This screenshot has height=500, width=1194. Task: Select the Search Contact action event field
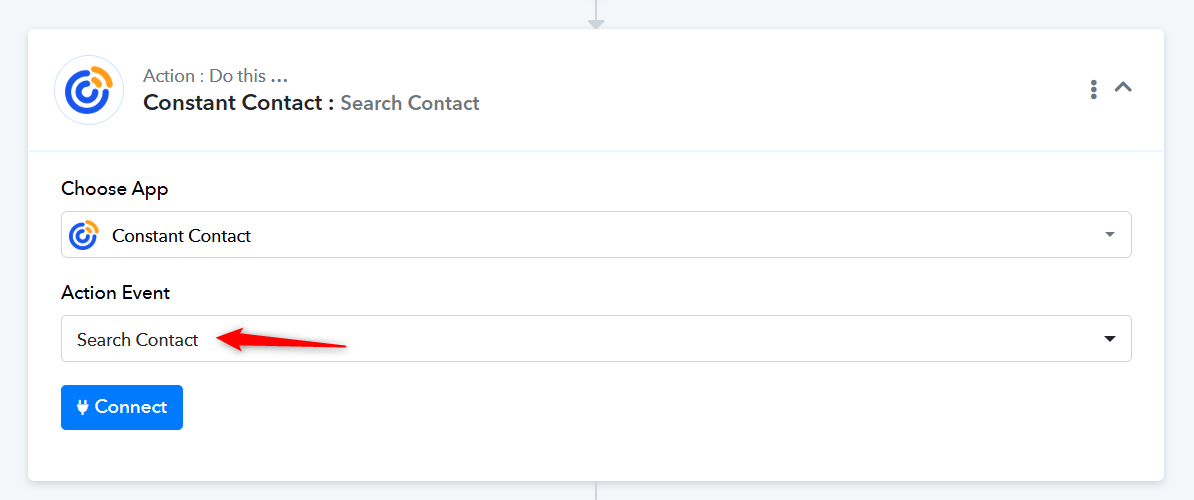tap(596, 339)
